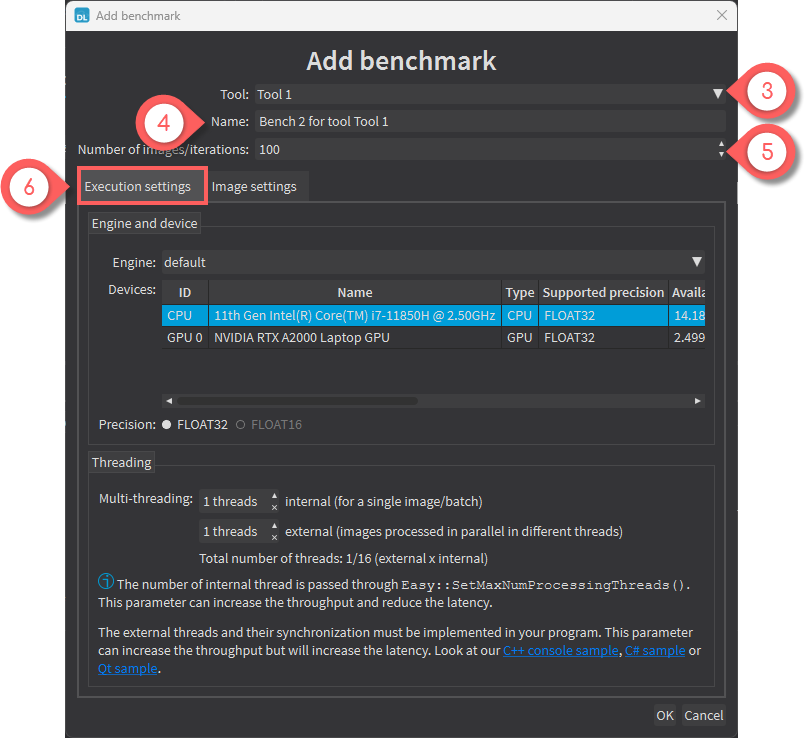Select the GPU 0 NVIDIA RTX A2000 row
The image size is (807, 738).
click(x=433, y=338)
